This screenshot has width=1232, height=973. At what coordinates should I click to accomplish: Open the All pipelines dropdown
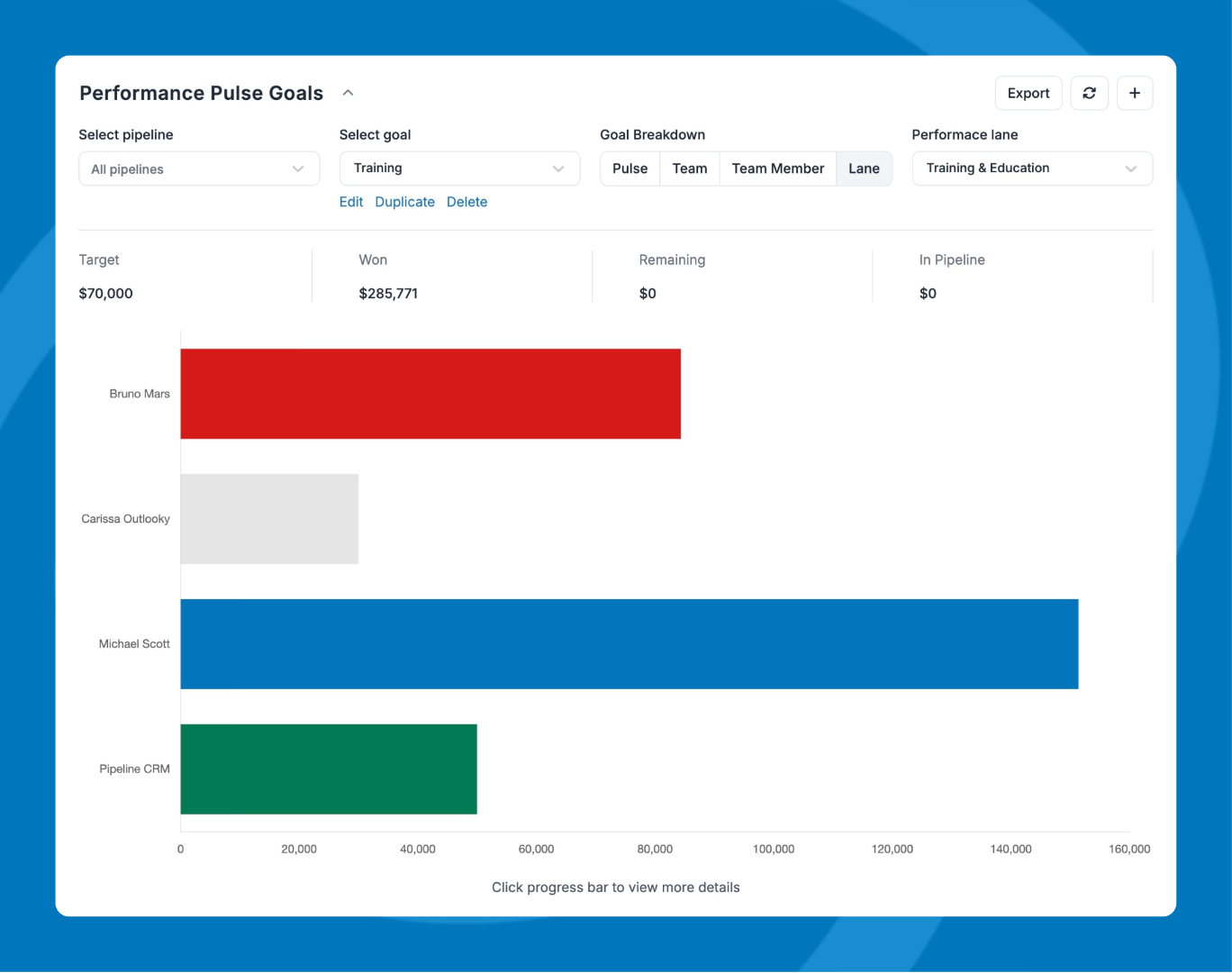[199, 169]
